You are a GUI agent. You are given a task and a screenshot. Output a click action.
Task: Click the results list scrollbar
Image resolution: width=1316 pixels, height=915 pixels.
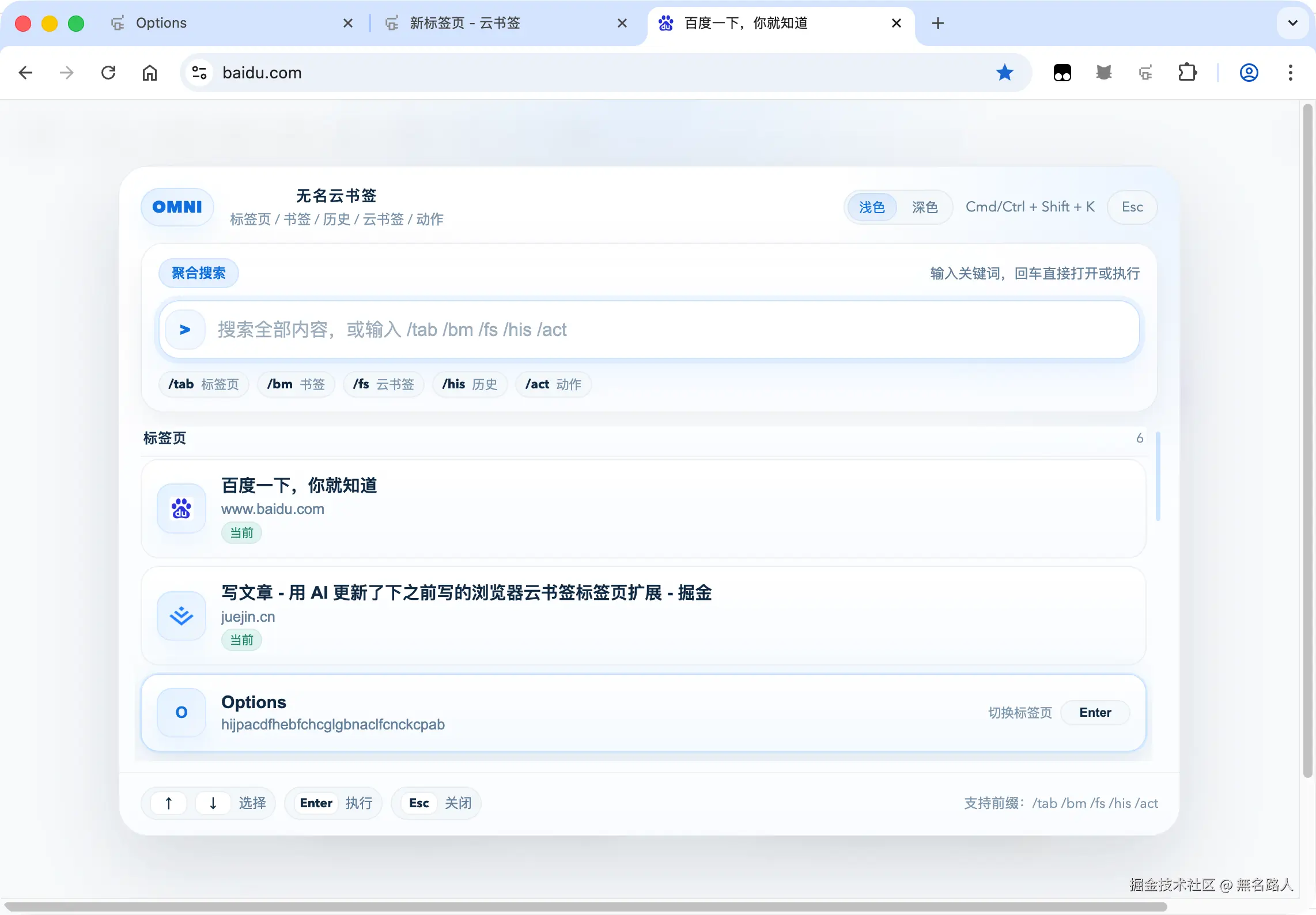click(x=1158, y=476)
